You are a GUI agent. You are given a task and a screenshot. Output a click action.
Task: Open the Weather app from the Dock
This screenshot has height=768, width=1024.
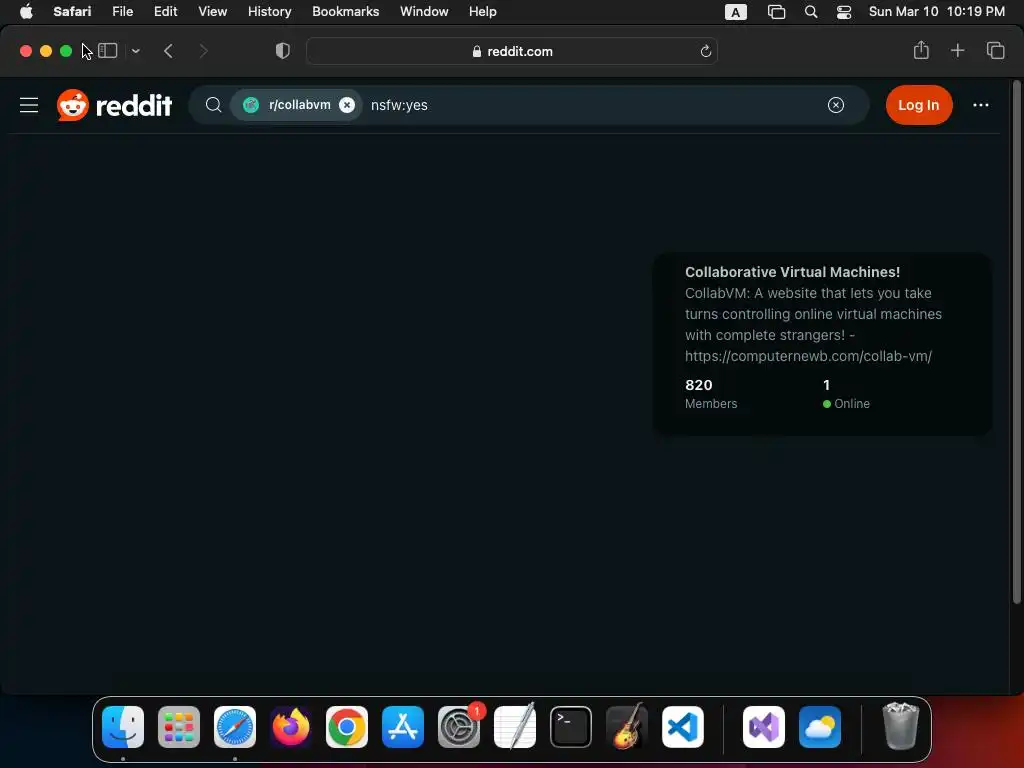point(820,727)
